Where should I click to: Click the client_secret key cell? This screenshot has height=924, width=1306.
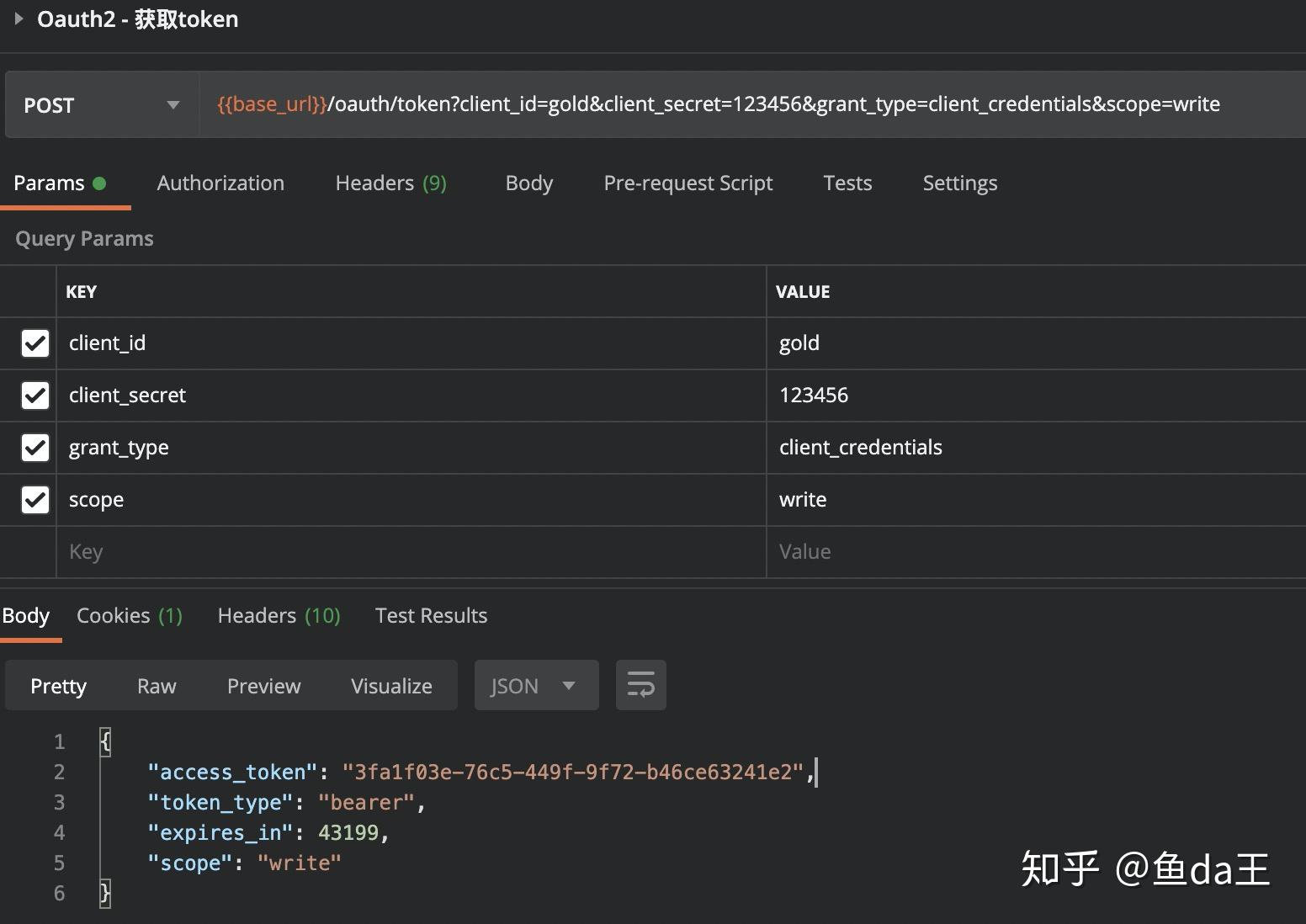[x=411, y=396]
